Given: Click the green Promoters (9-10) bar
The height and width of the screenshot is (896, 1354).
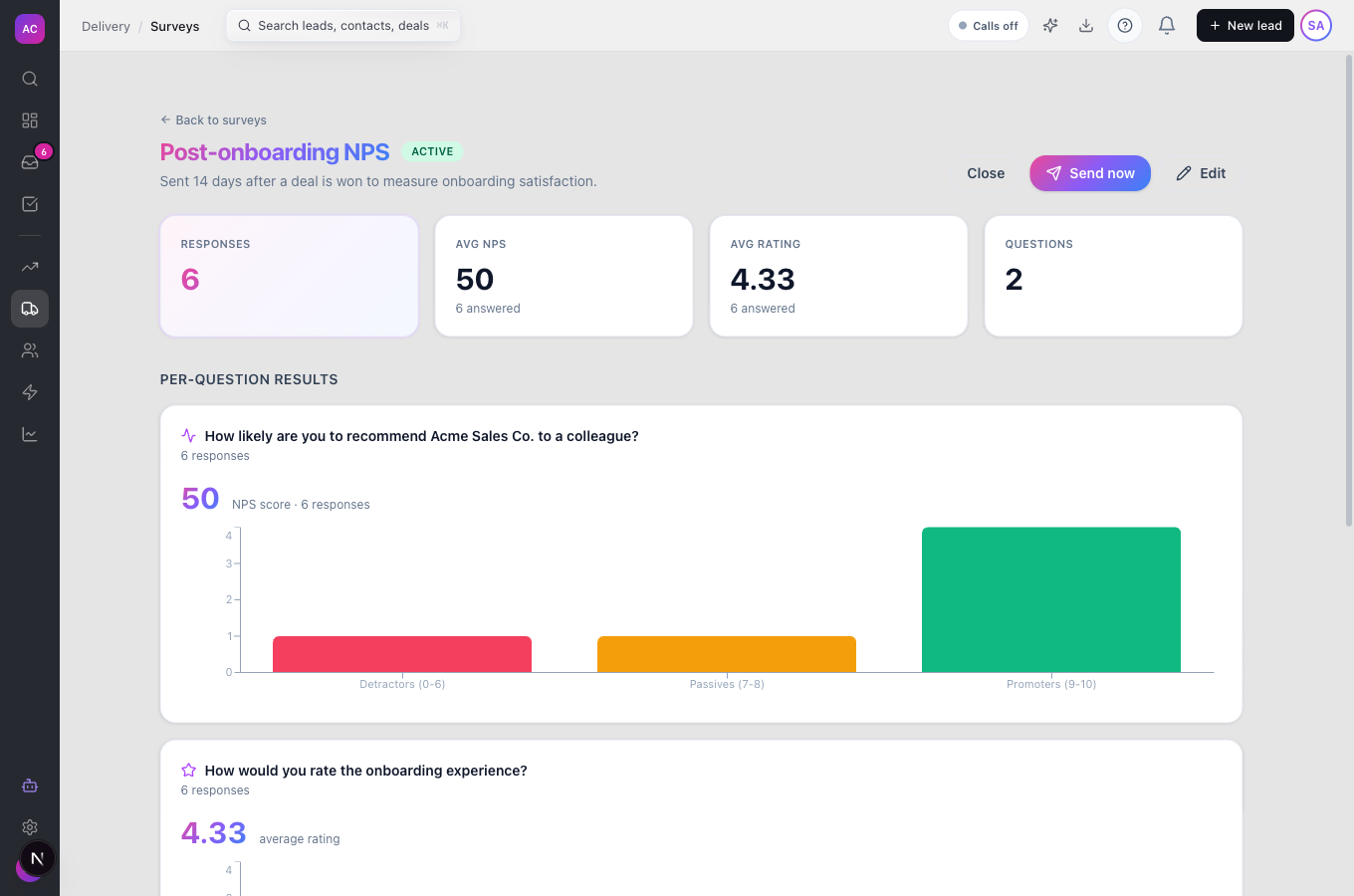Looking at the screenshot, I should [1051, 599].
